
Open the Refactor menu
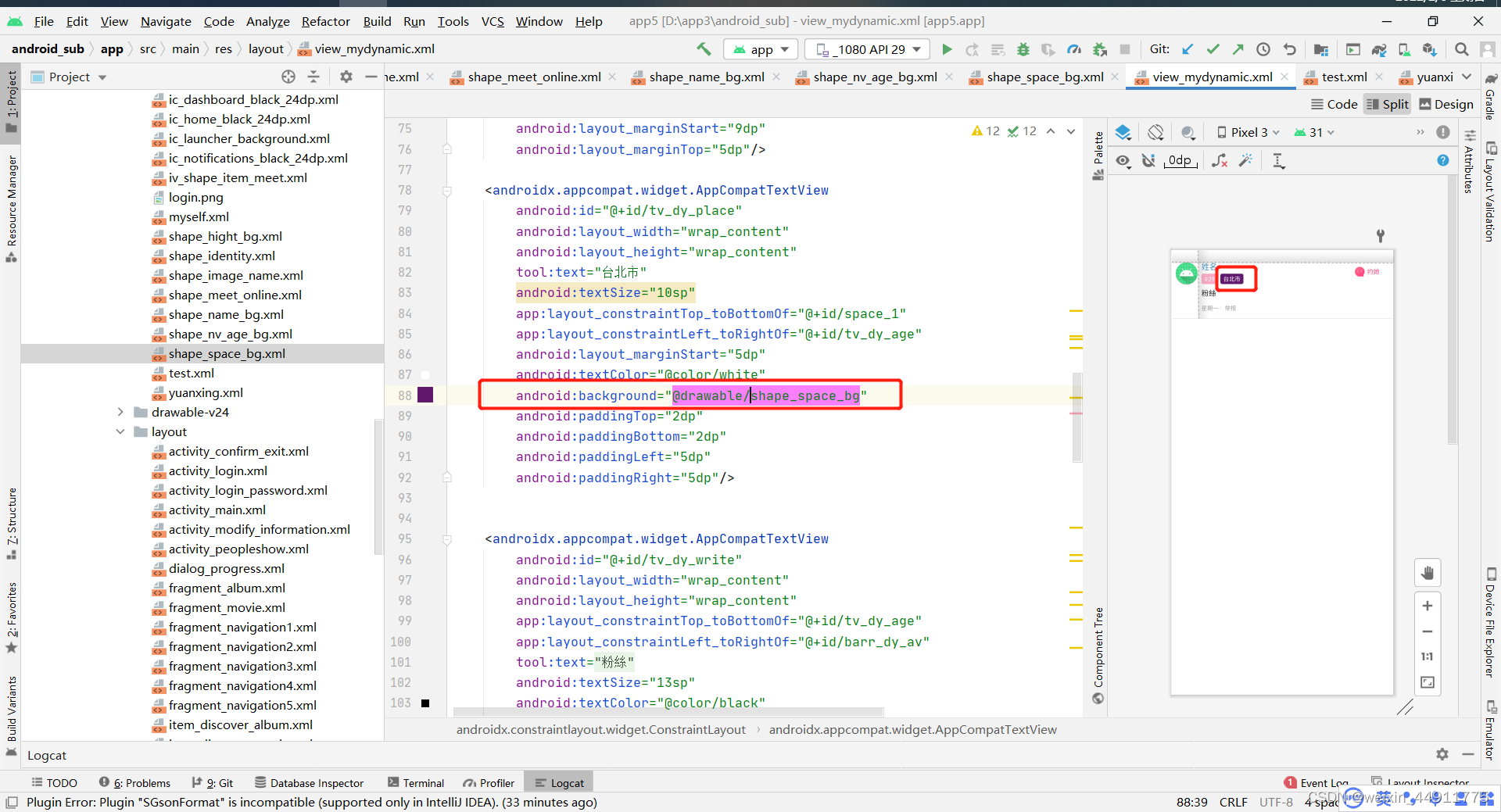pyautogui.click(x=325, y=21)
